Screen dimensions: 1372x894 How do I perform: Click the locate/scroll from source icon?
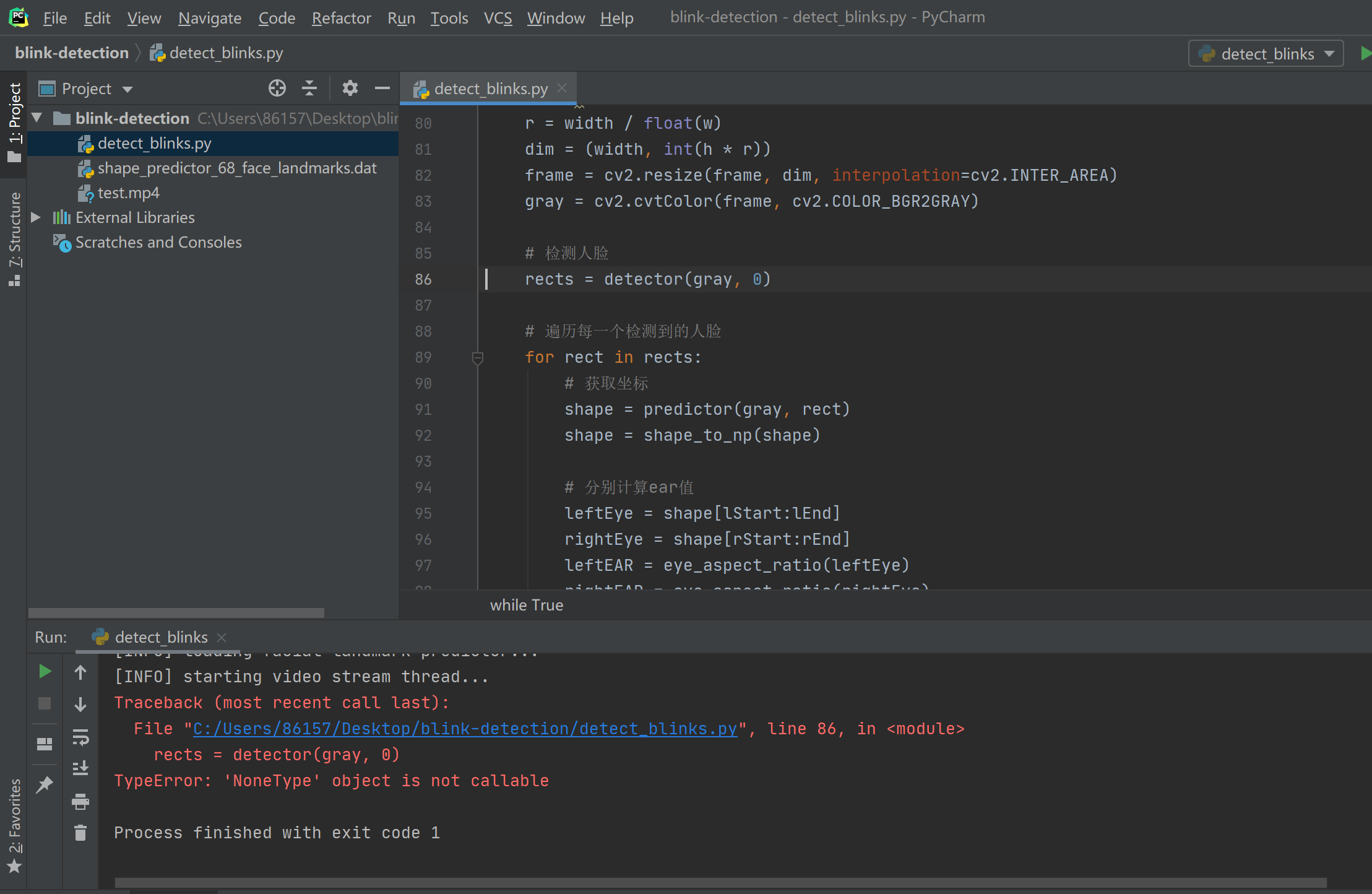click(277, 89)
